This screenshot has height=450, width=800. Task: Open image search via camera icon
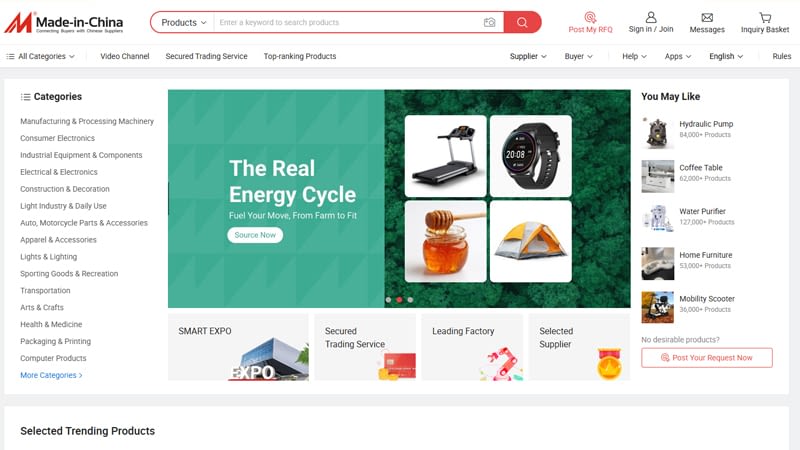click(489, 22)
